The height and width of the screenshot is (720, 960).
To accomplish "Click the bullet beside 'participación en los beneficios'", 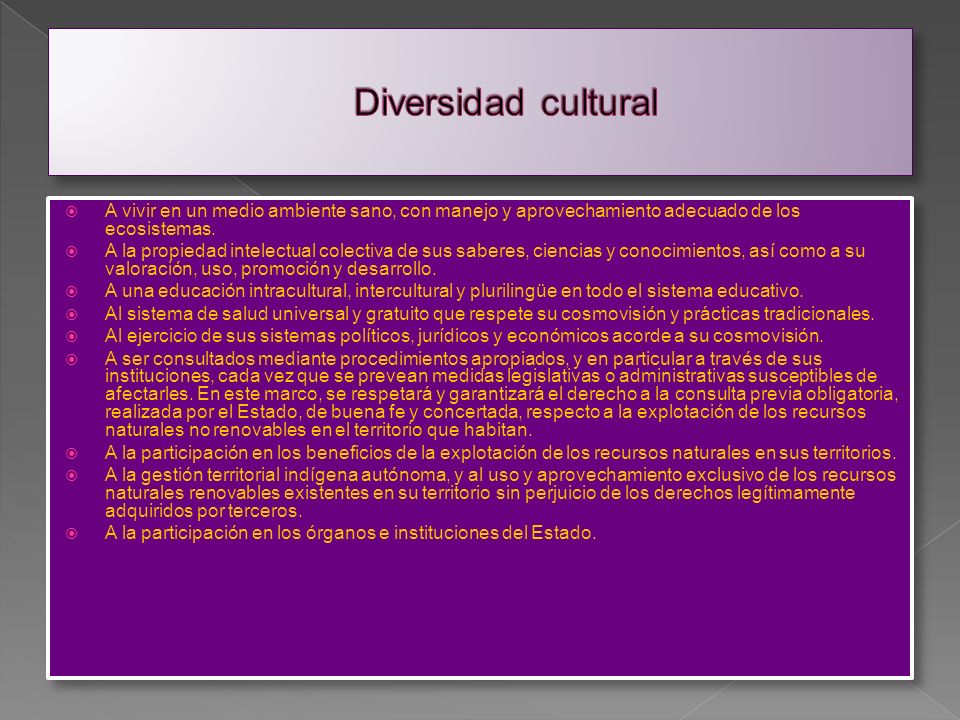I will point(72,454).
